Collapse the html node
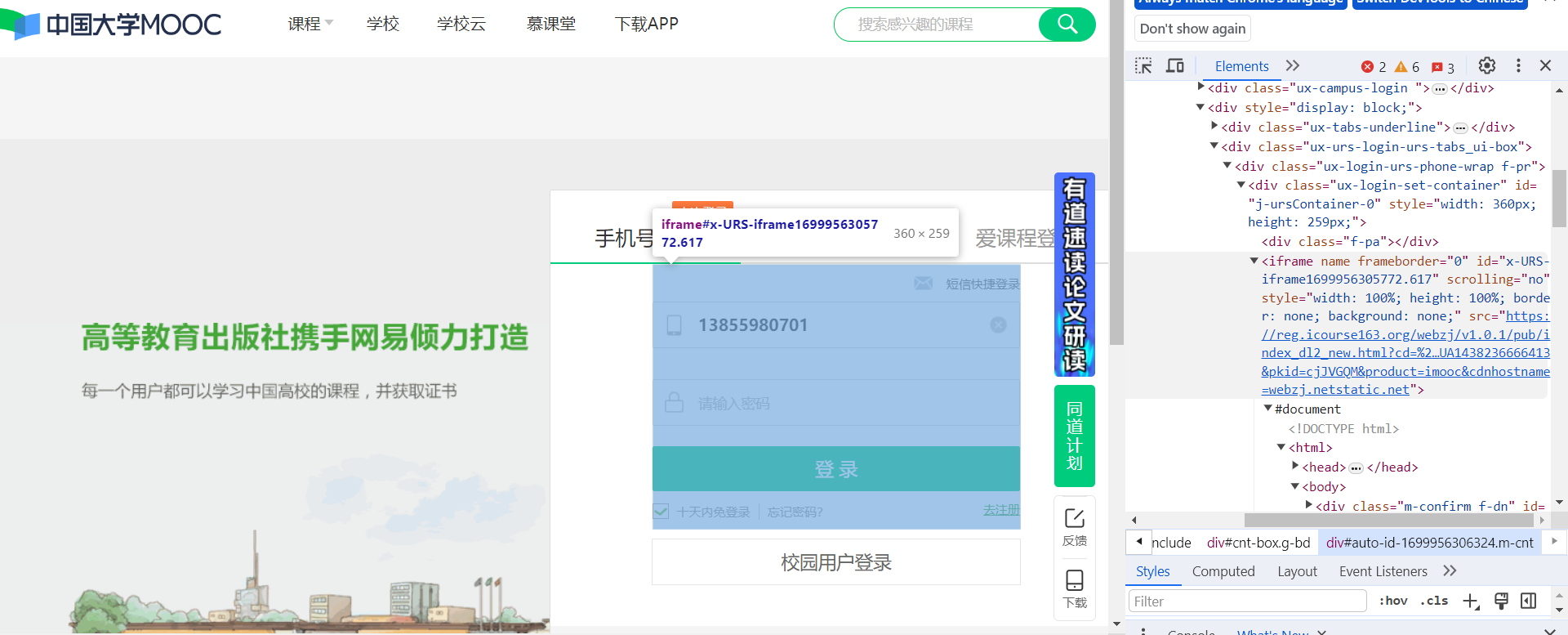The width and height of the screenshot is (1568, 635). point(1281,447)
